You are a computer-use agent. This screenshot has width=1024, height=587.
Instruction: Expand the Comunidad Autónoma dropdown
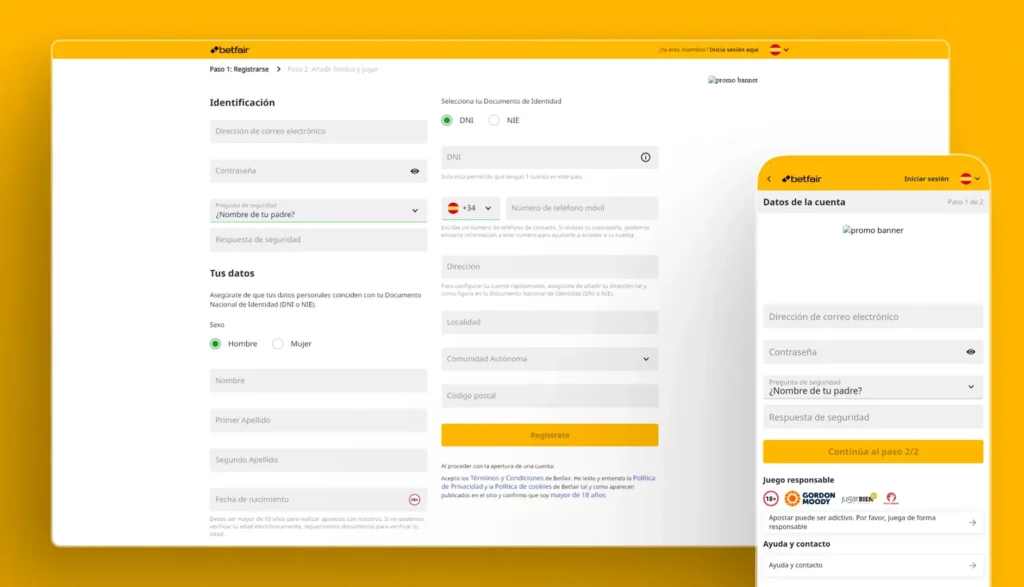point(549,359)
